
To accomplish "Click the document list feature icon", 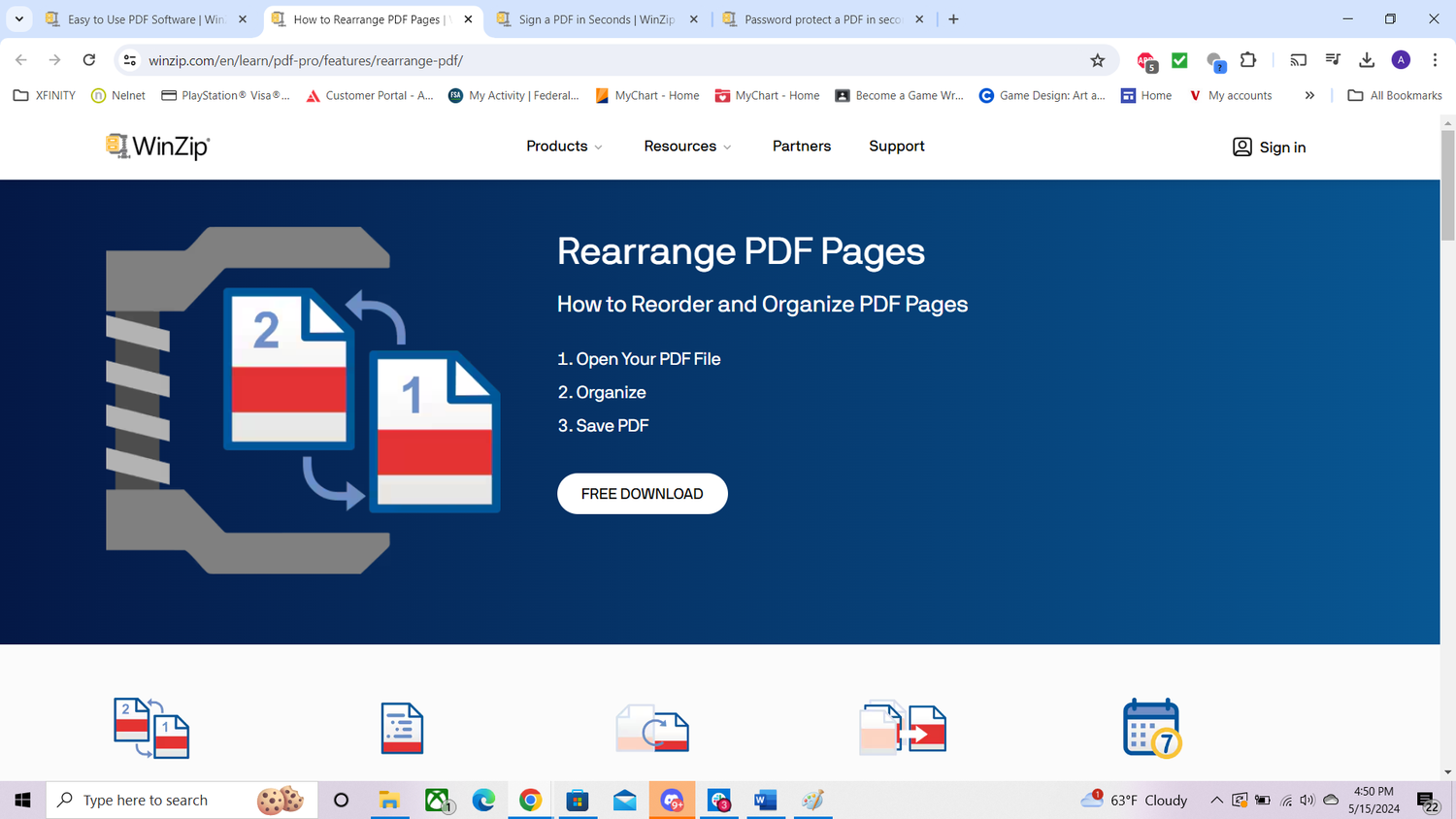I will 402,728.
